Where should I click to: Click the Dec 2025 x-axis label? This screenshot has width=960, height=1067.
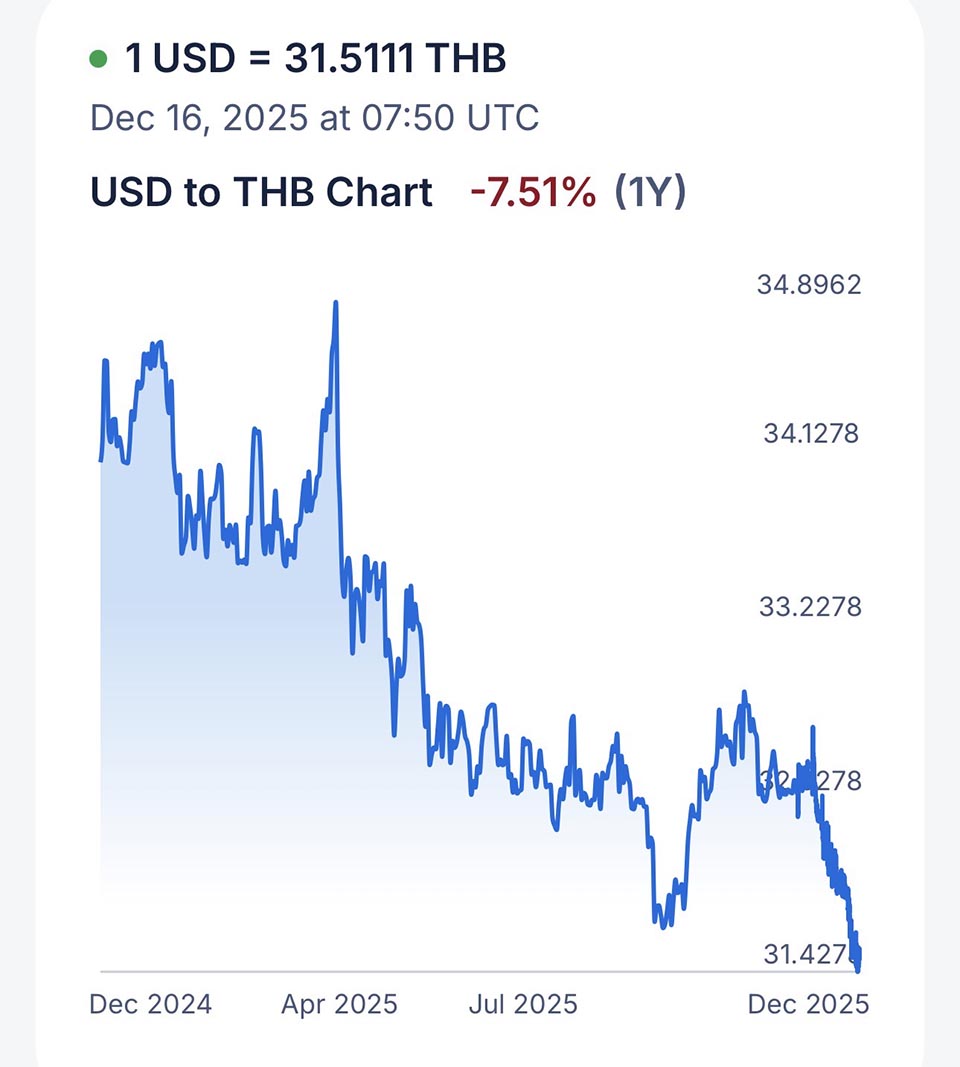[808, 1003]
